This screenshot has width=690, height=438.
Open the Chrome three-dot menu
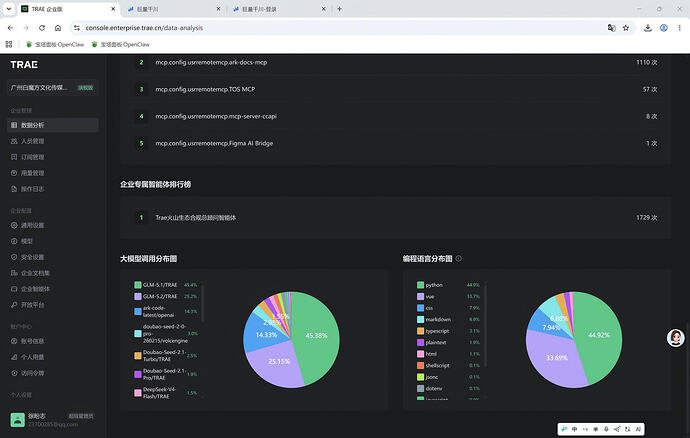coord(679,28)
